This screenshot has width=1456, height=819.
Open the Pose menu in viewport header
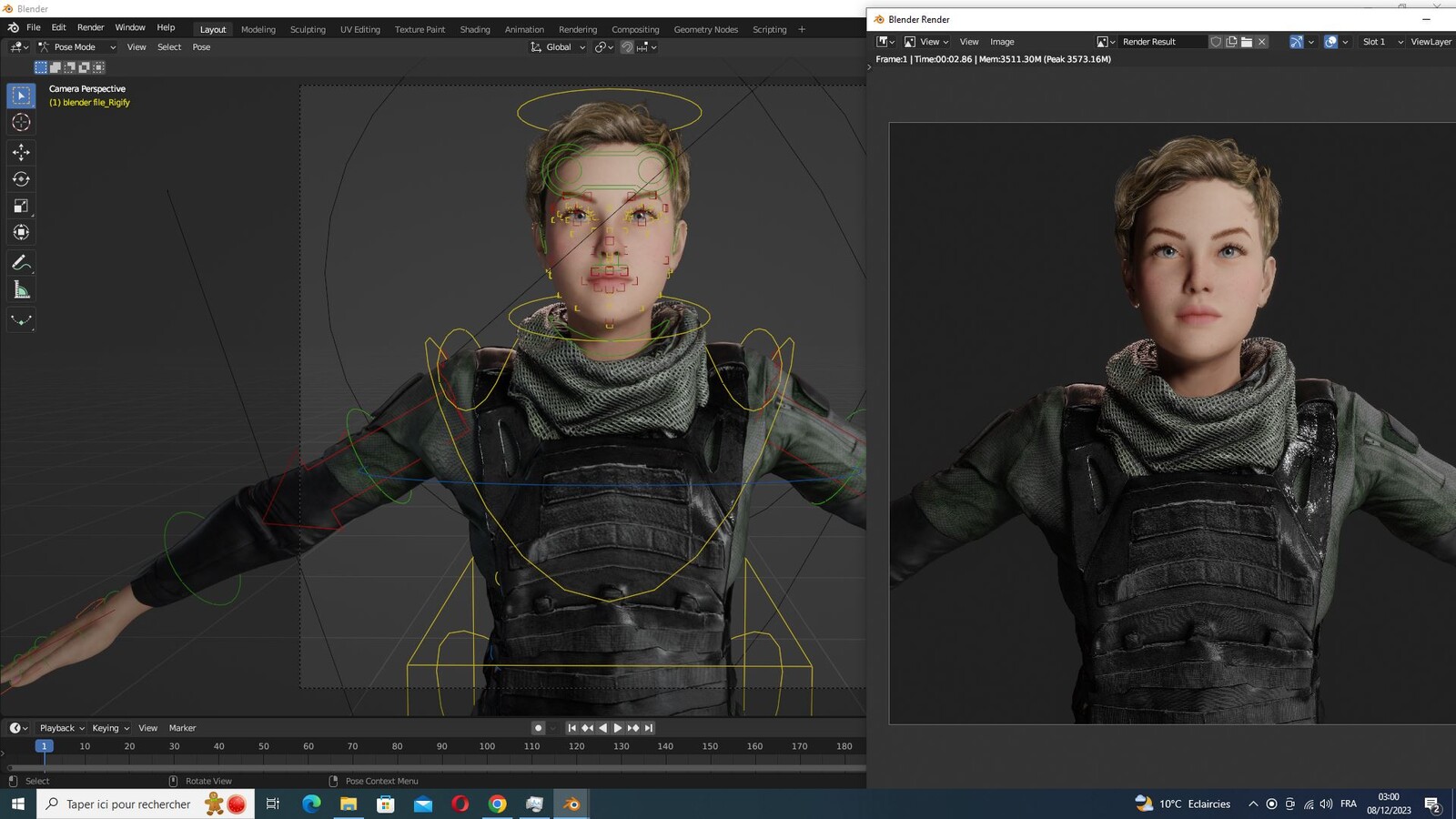(x=201, y=47)
